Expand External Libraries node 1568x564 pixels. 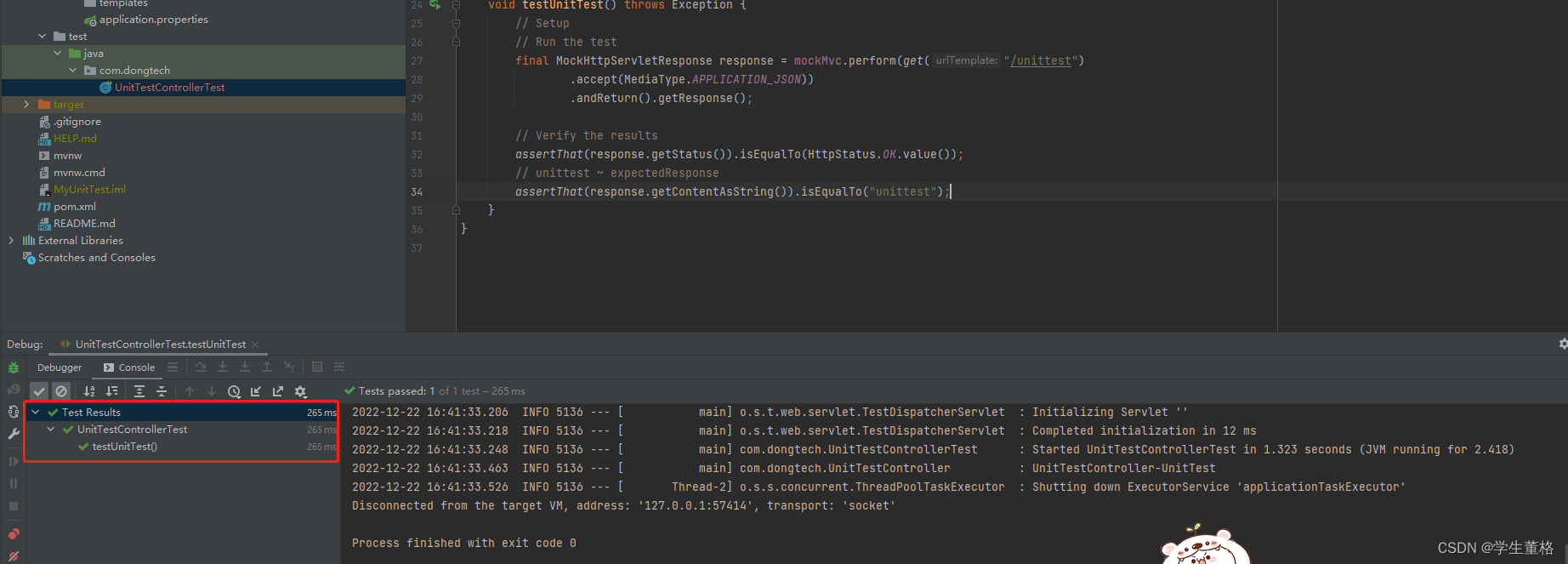point(12,241)
